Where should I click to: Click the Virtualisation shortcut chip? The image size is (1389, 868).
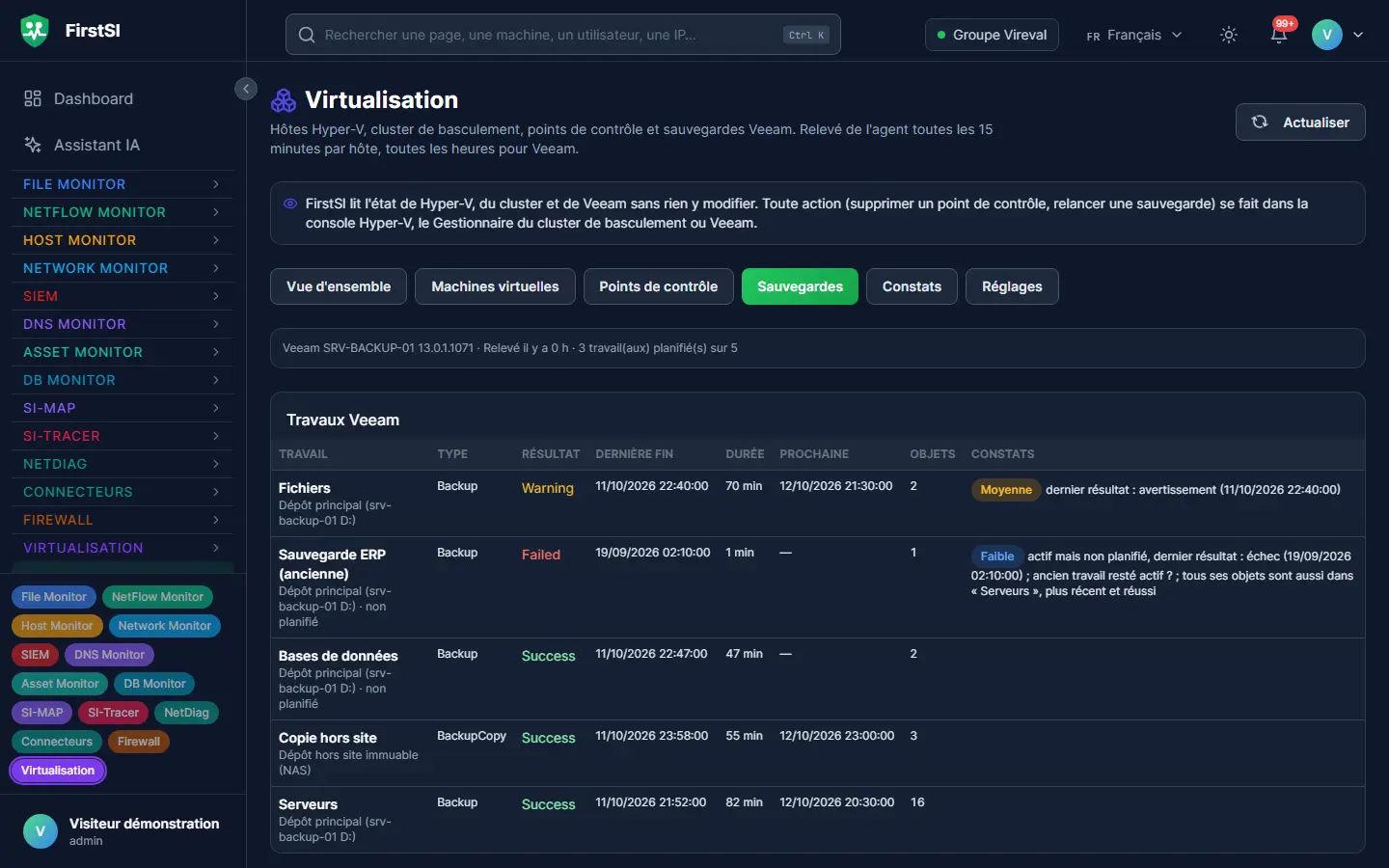click(x=58, y=771)
